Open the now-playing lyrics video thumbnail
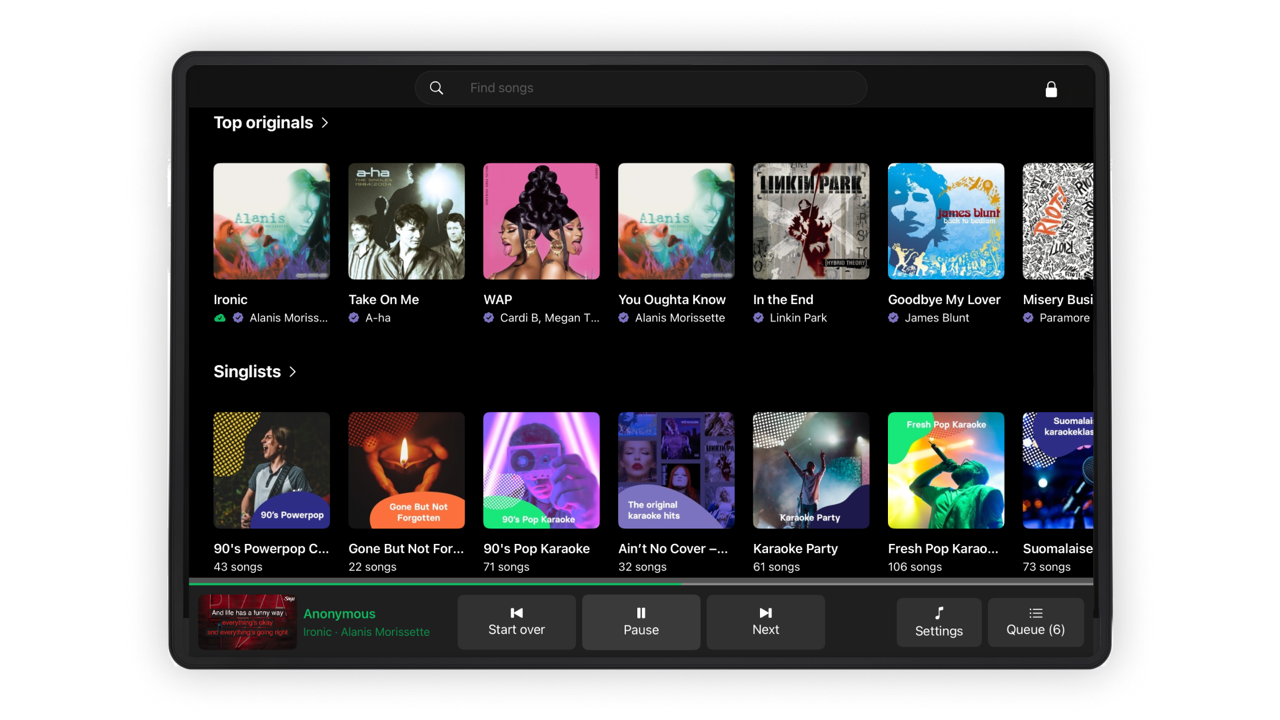Viewport: 1280px width, 720px height. coord(247,622)
